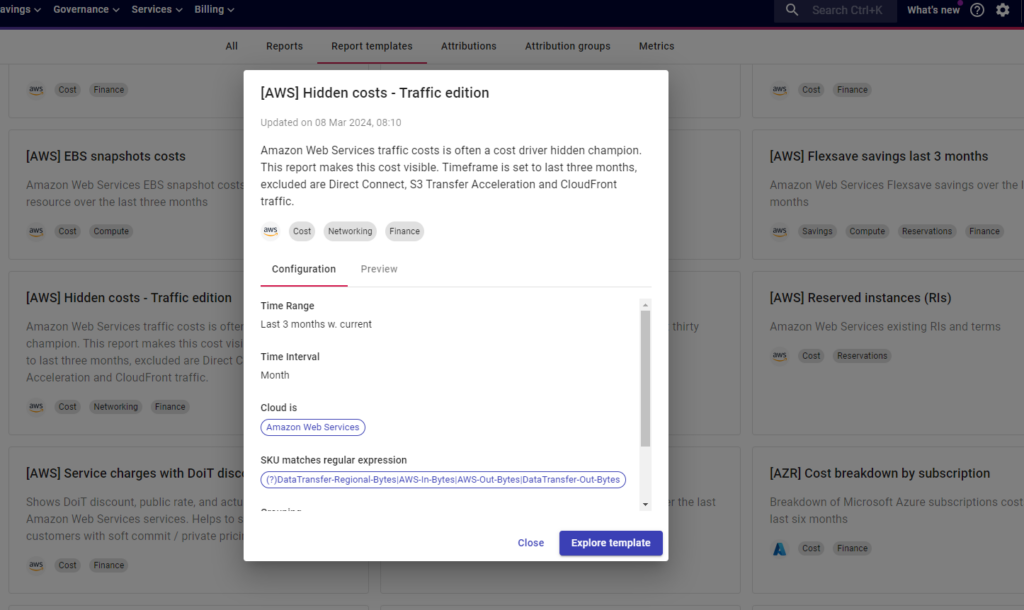Click the Explore template button
The height and width of the screenshot is (610, 1024).
coord(611,543)
